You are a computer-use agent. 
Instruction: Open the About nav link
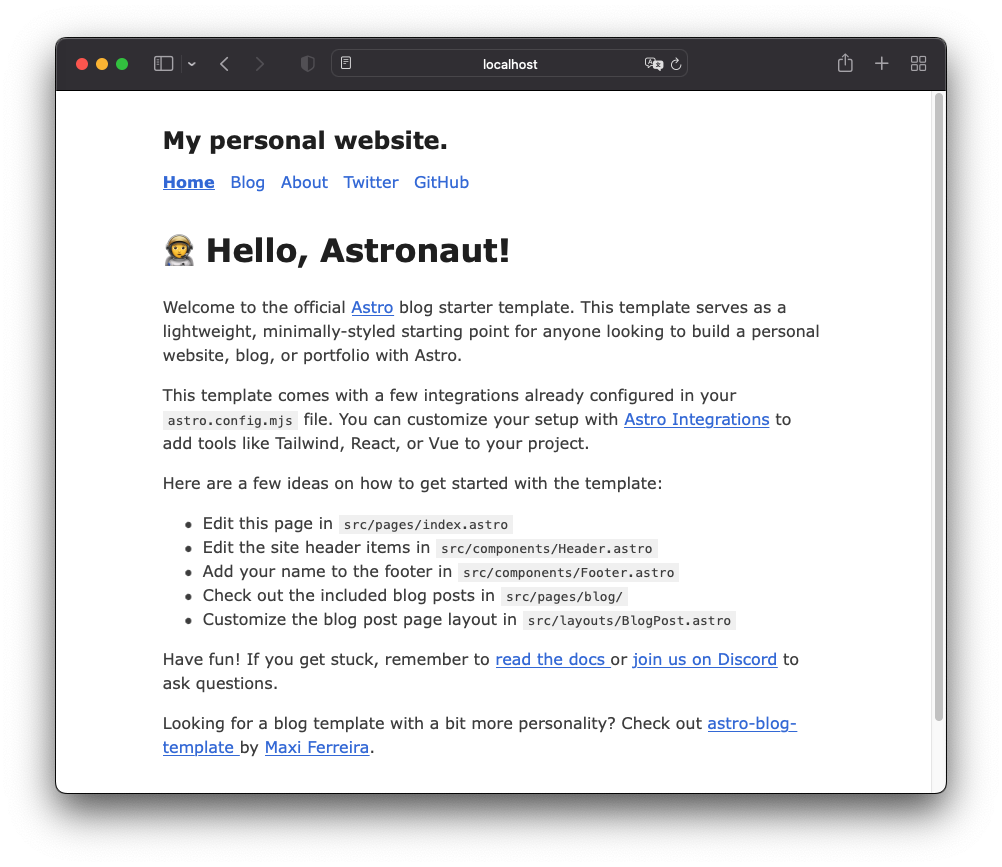coord(304,183)
